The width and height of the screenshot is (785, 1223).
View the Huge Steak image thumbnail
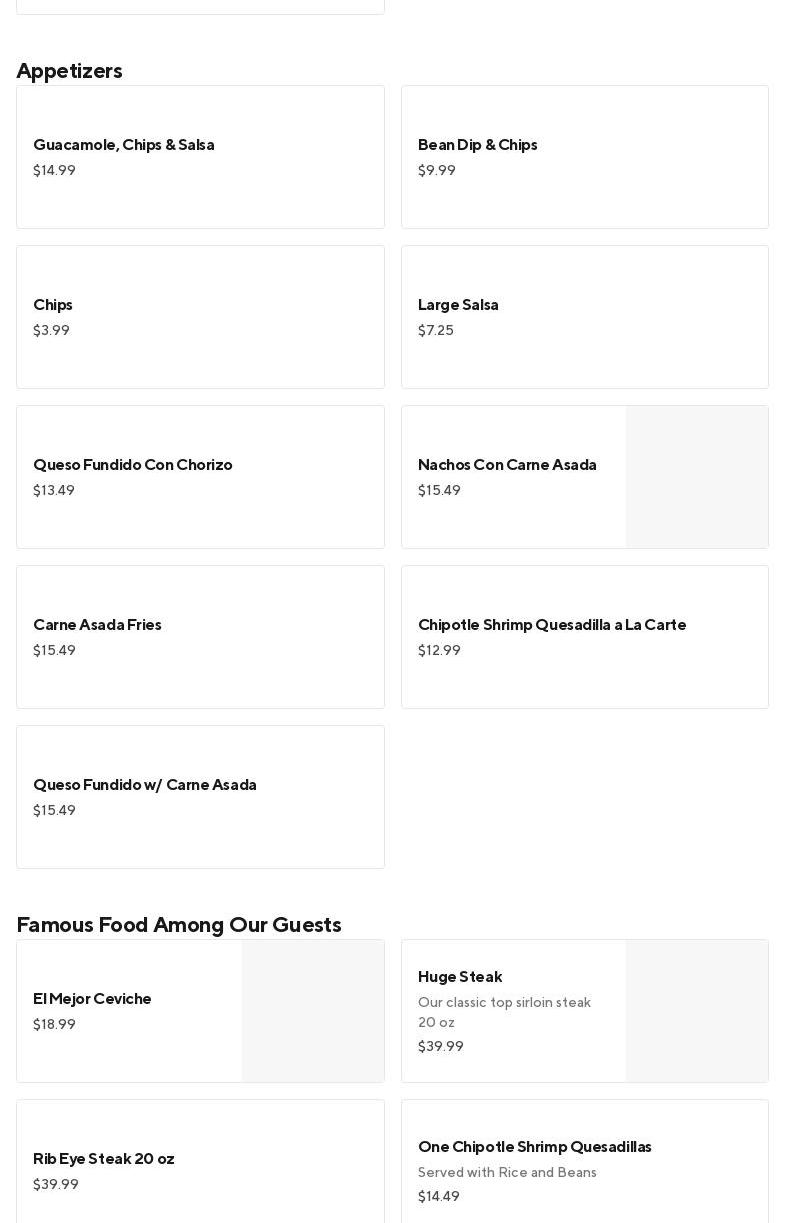coord(696,1011)
